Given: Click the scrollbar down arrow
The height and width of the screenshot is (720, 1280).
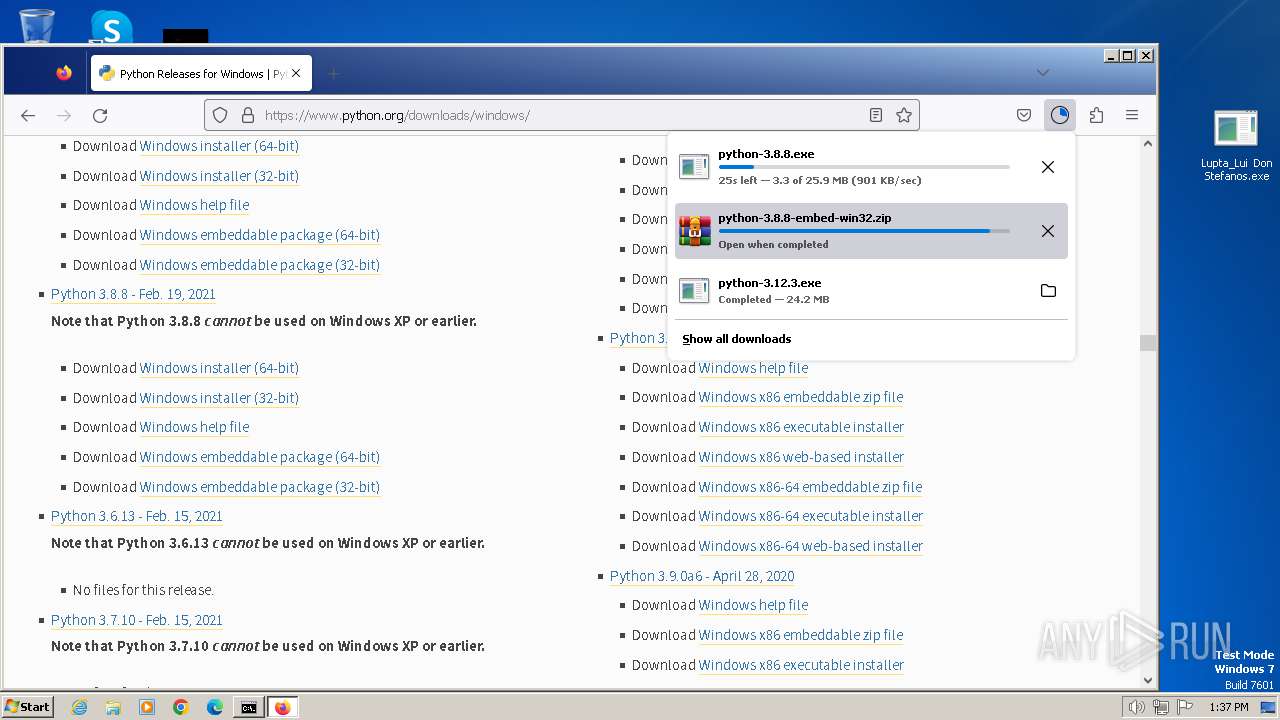Looking at the screenshot, I should click(x=1148, y=680).
